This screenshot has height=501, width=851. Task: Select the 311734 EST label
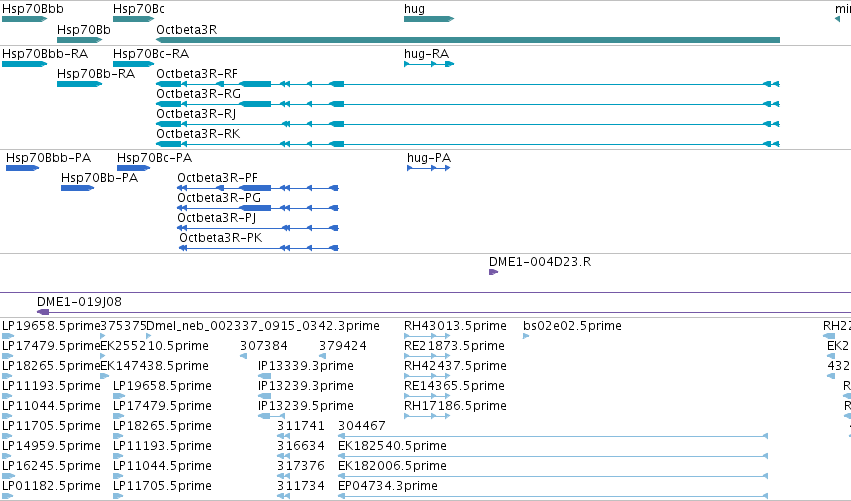click(301, 486)
